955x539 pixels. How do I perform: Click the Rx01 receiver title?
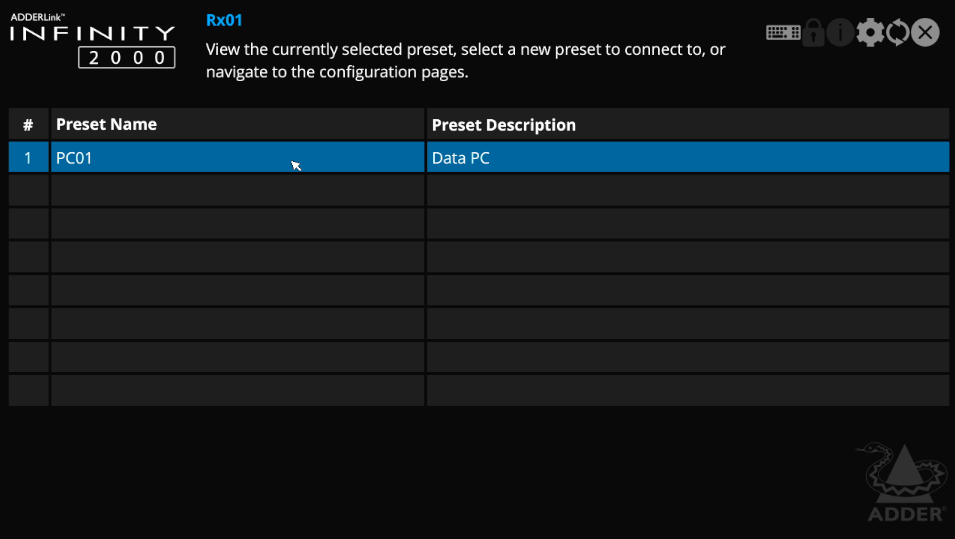click(224, 20)
